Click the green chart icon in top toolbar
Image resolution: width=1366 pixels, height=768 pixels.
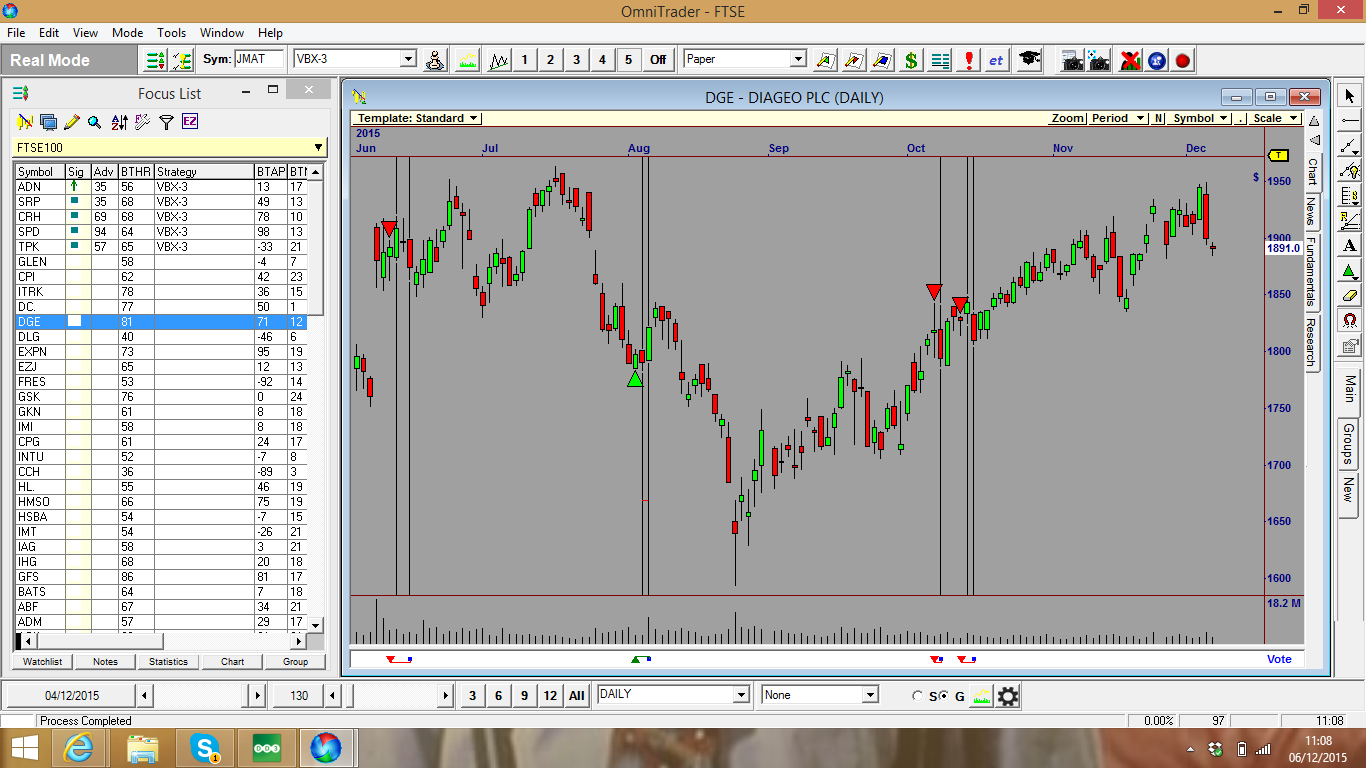(467, 60)
